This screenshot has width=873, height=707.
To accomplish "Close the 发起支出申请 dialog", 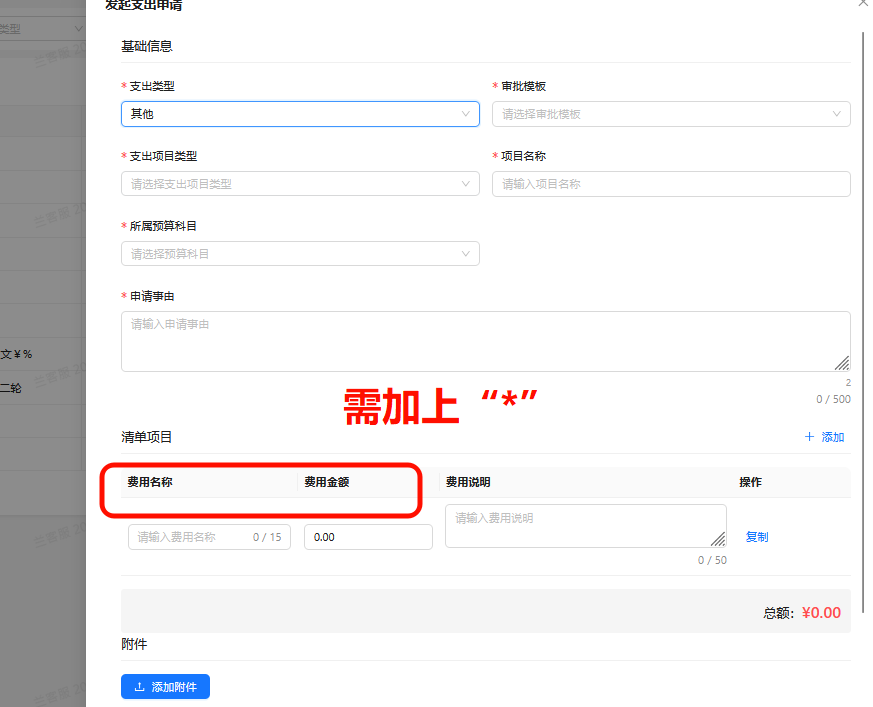I will (863, 4).
